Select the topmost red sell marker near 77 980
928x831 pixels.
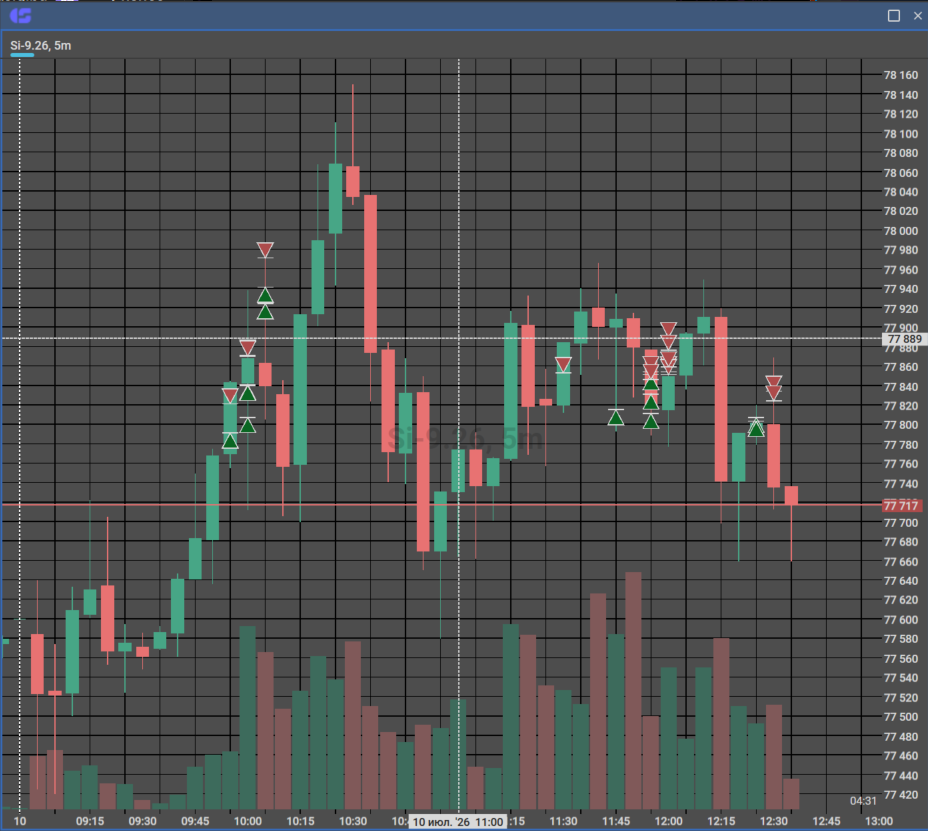[x=265, y=249]
